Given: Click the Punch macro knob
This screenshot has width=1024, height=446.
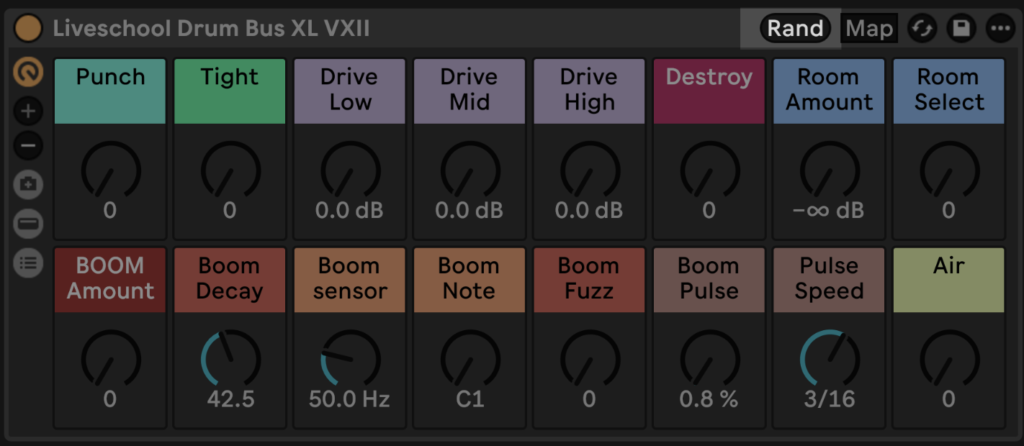Looking at the screenshot, I should [110, 170].
